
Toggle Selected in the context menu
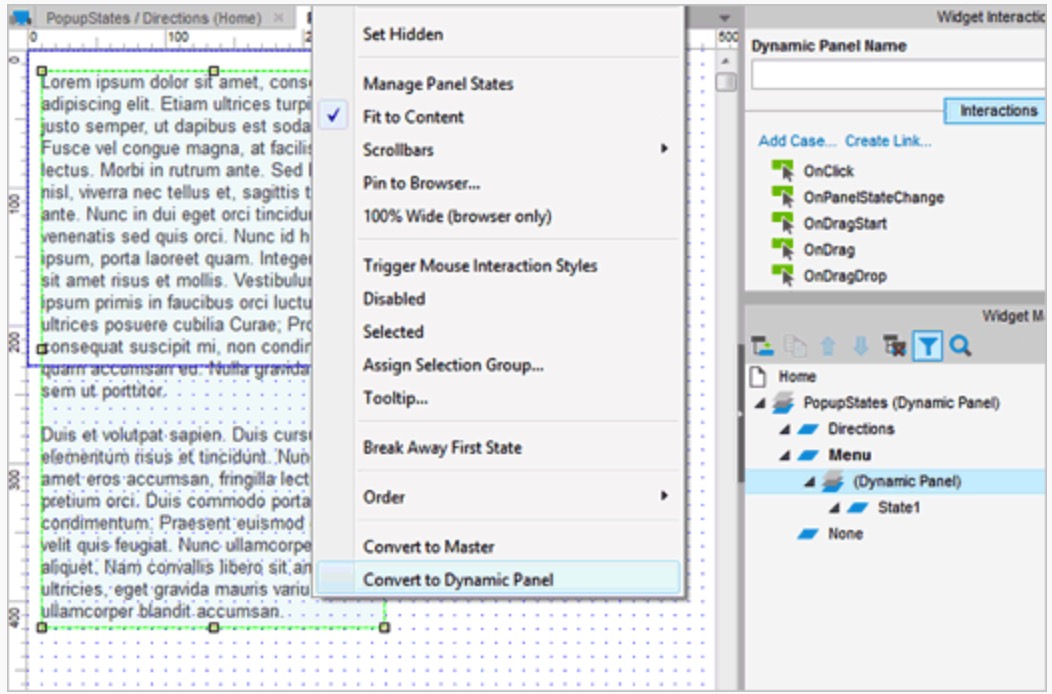[x=393, y=332]
